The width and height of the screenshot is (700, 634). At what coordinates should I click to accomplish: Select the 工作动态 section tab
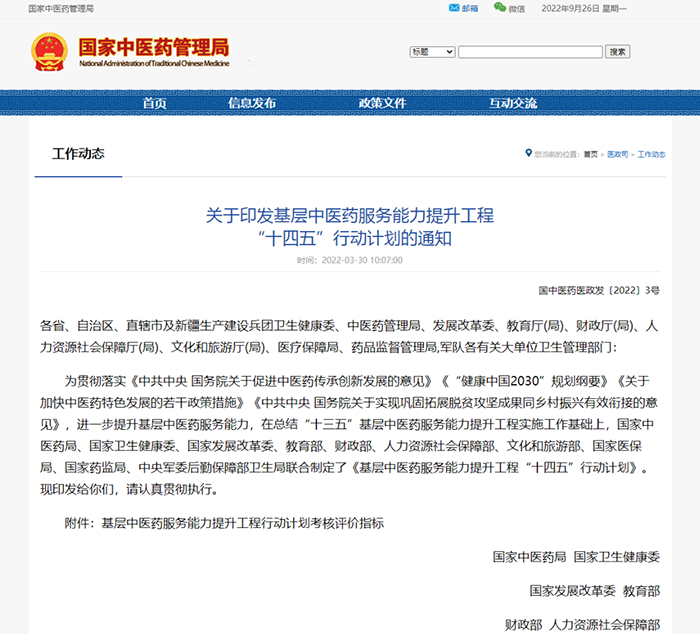(x=78, y=154)
